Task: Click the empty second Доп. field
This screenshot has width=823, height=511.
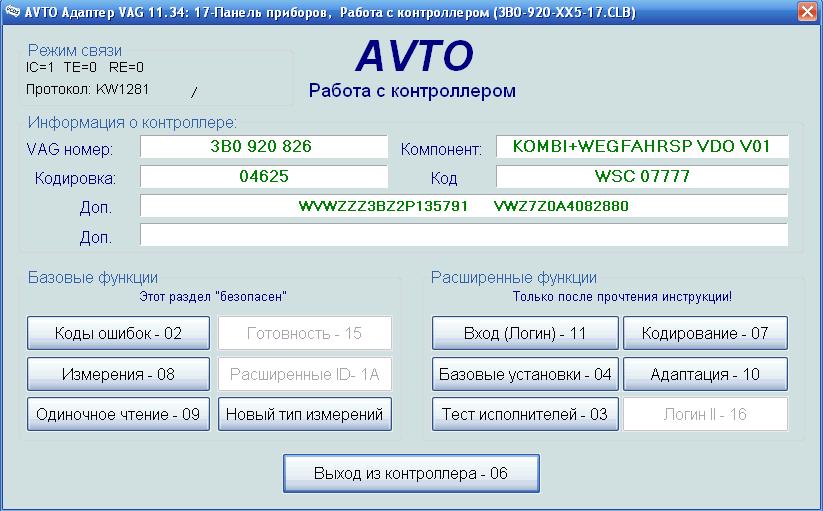Action: [463, 235]
